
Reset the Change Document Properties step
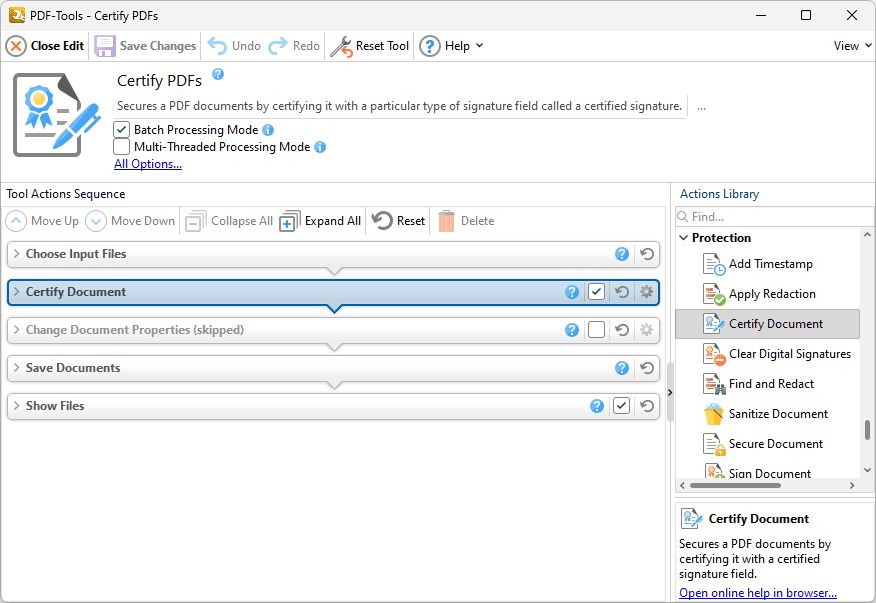(x=622, y=330)
